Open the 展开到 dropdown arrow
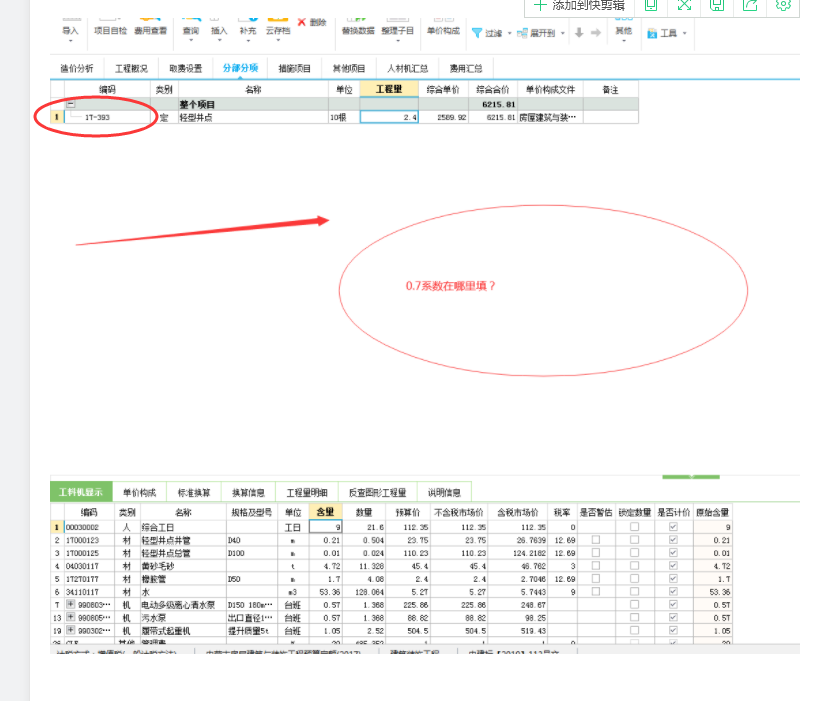Viewport: 836px width, 701px height. point(563,33)
